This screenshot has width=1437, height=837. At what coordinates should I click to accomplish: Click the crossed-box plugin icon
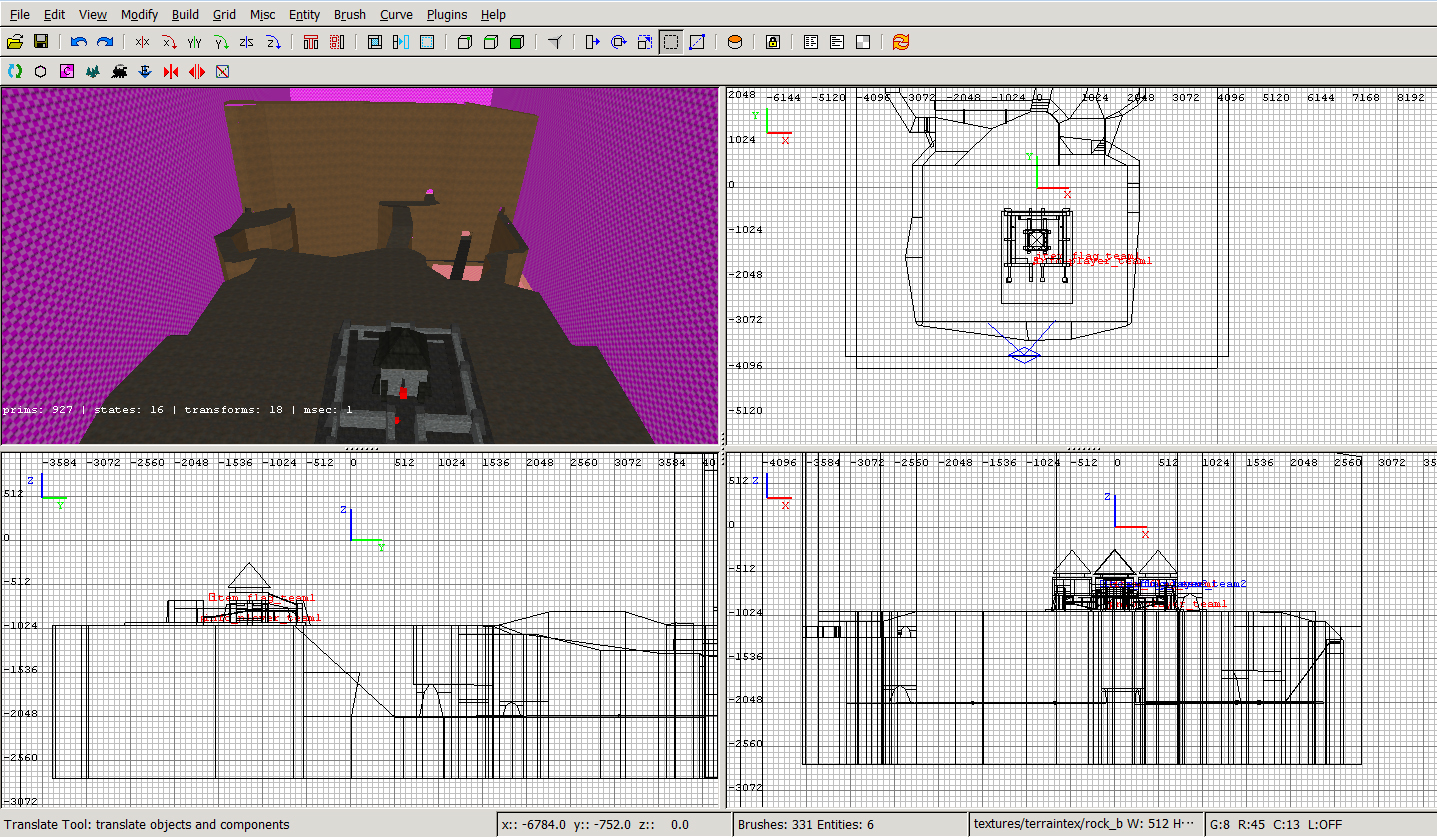223,71
